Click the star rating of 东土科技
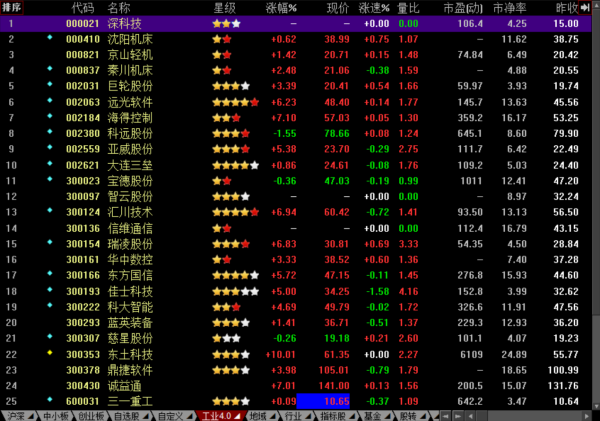600x421 pixels. click(231, 354)
